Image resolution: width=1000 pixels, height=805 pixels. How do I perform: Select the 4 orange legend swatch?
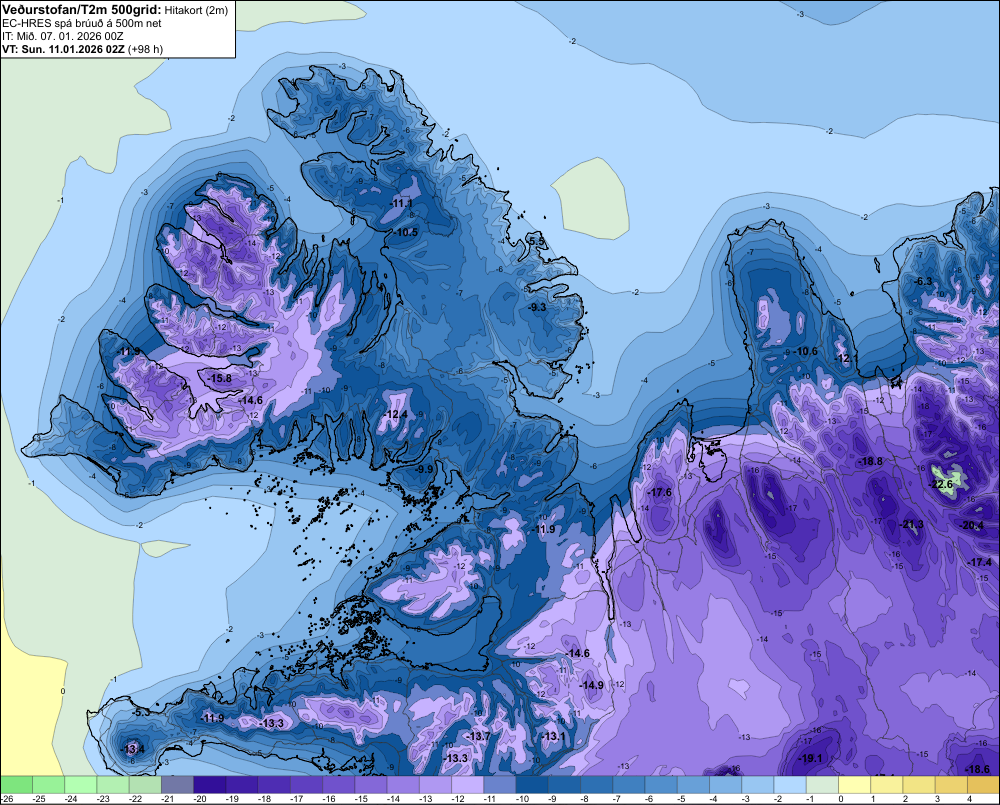tap(983, 785)
